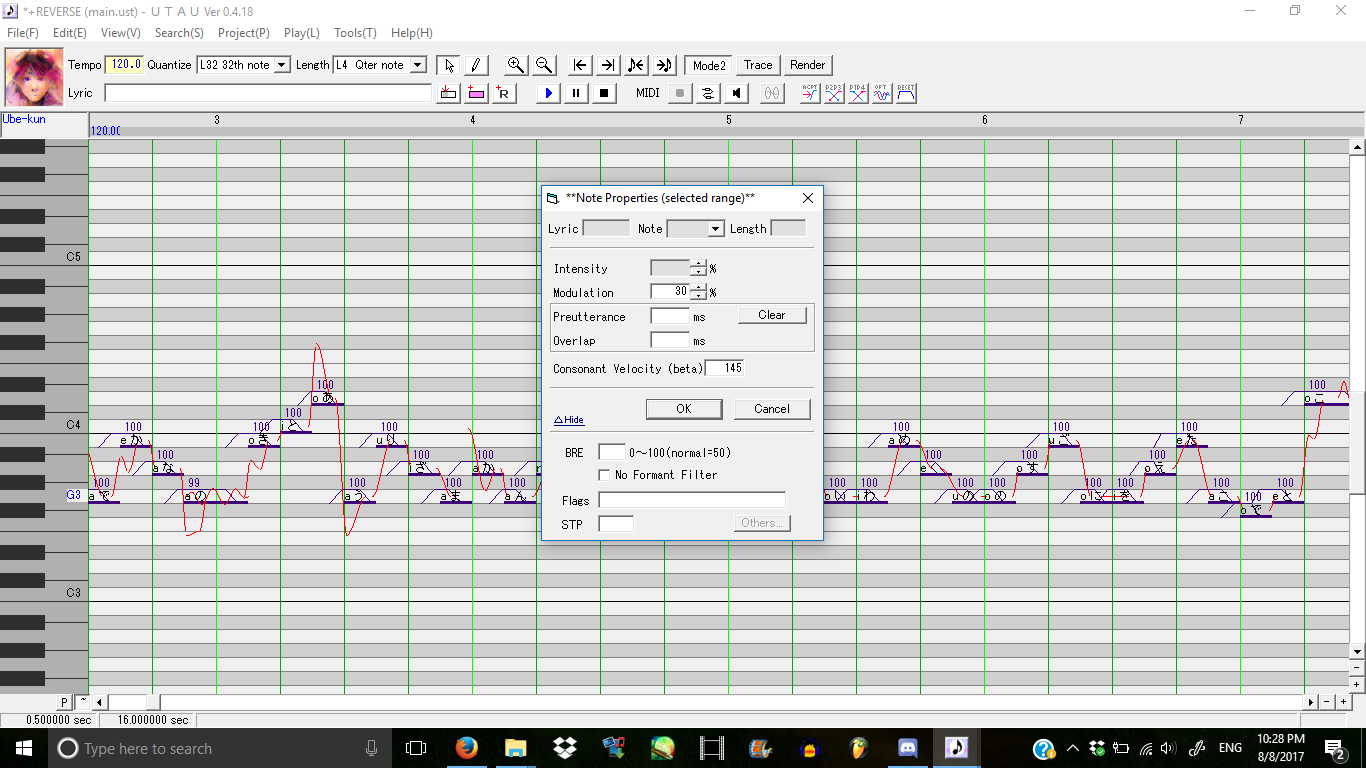Stop playback
The height and width of the screenshot is (768, 1366).
[604, 93]
